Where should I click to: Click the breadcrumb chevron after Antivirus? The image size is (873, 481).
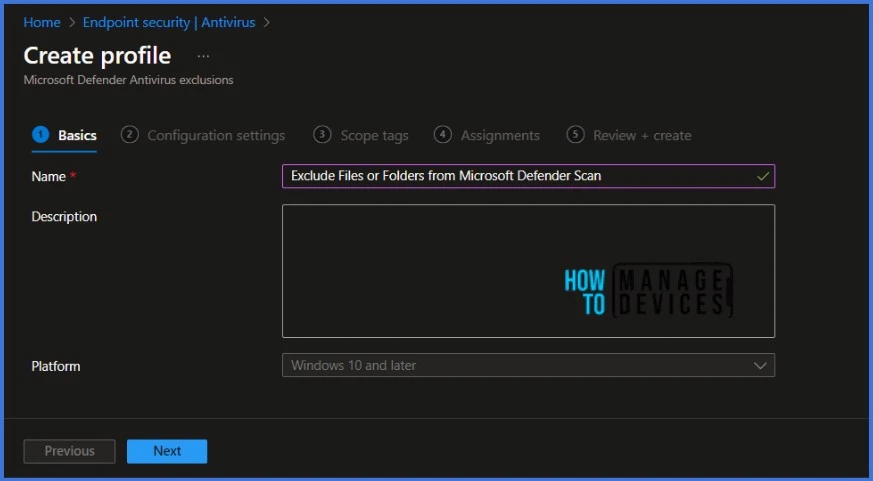(x=266, y=23)
